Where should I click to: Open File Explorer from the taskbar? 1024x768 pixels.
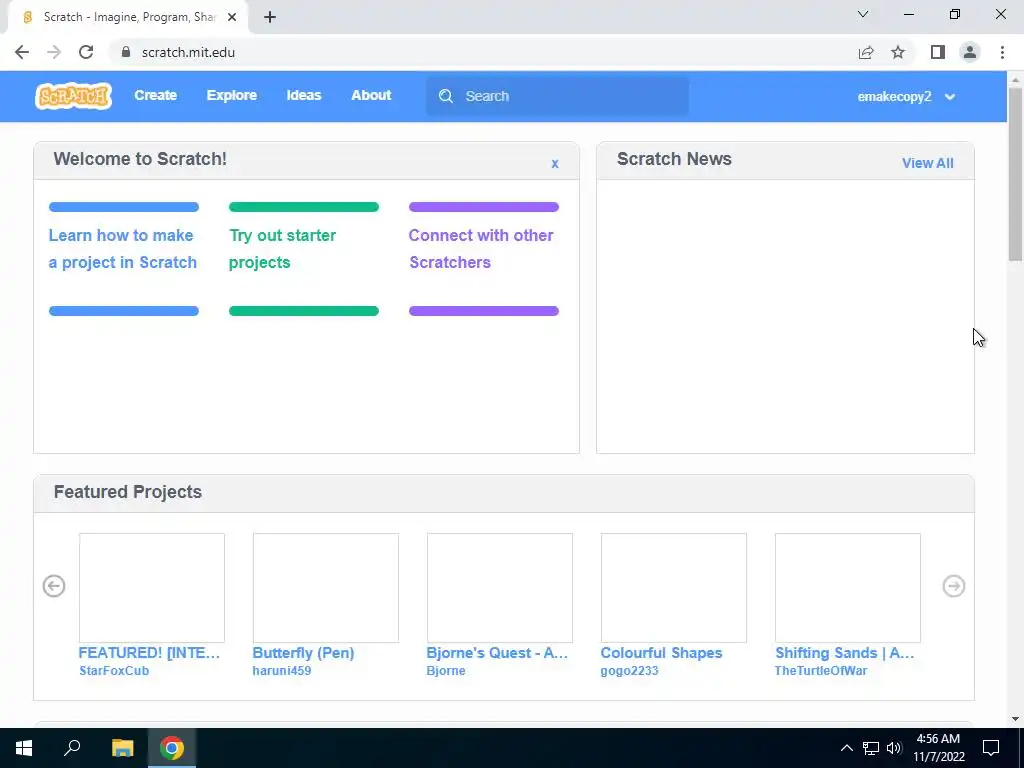[x=122, y=748]
